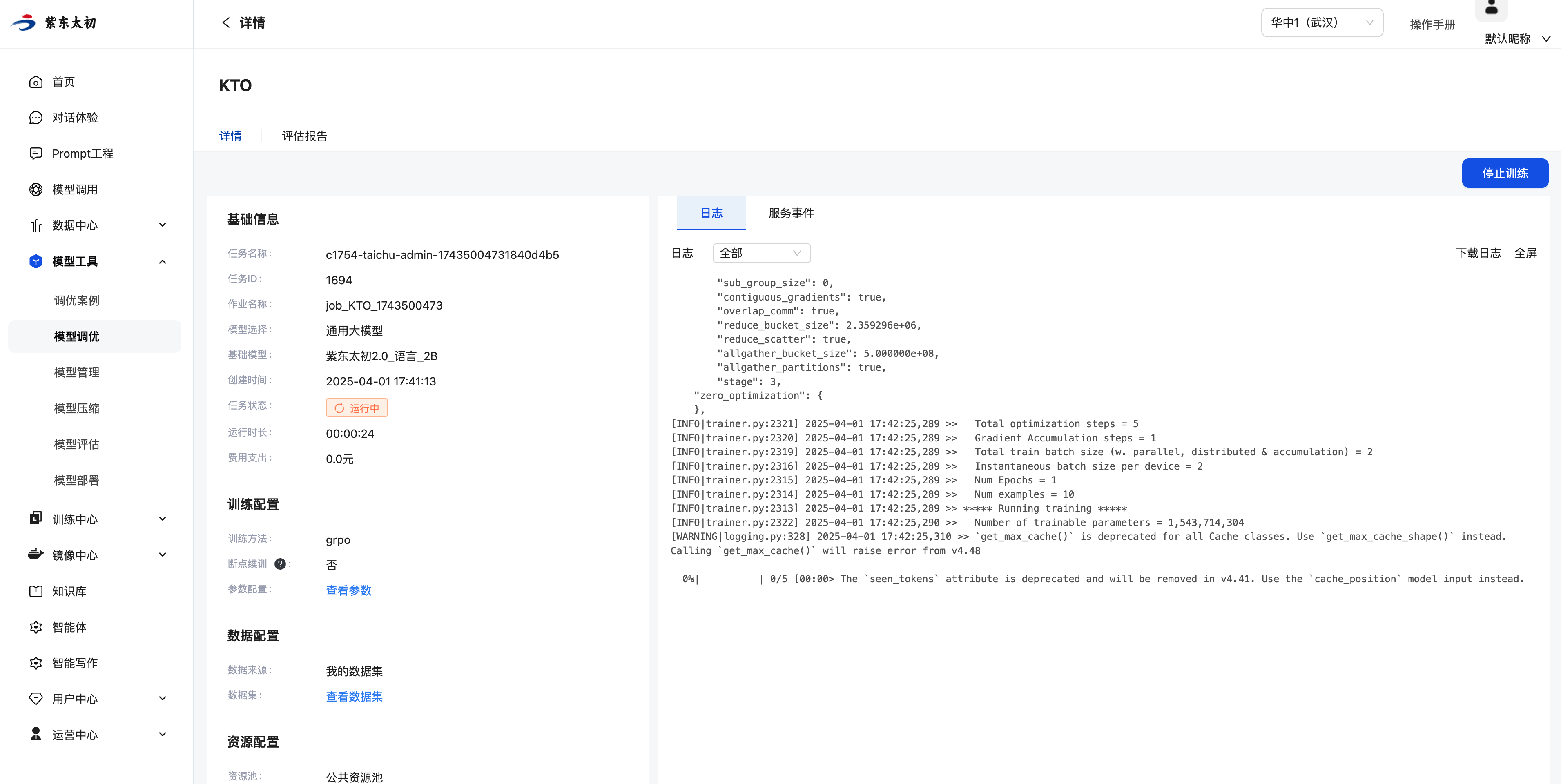Viewport: 1561px width, 784px height.
Task: Click the 停止训练 button
Action: [1505, 173]
